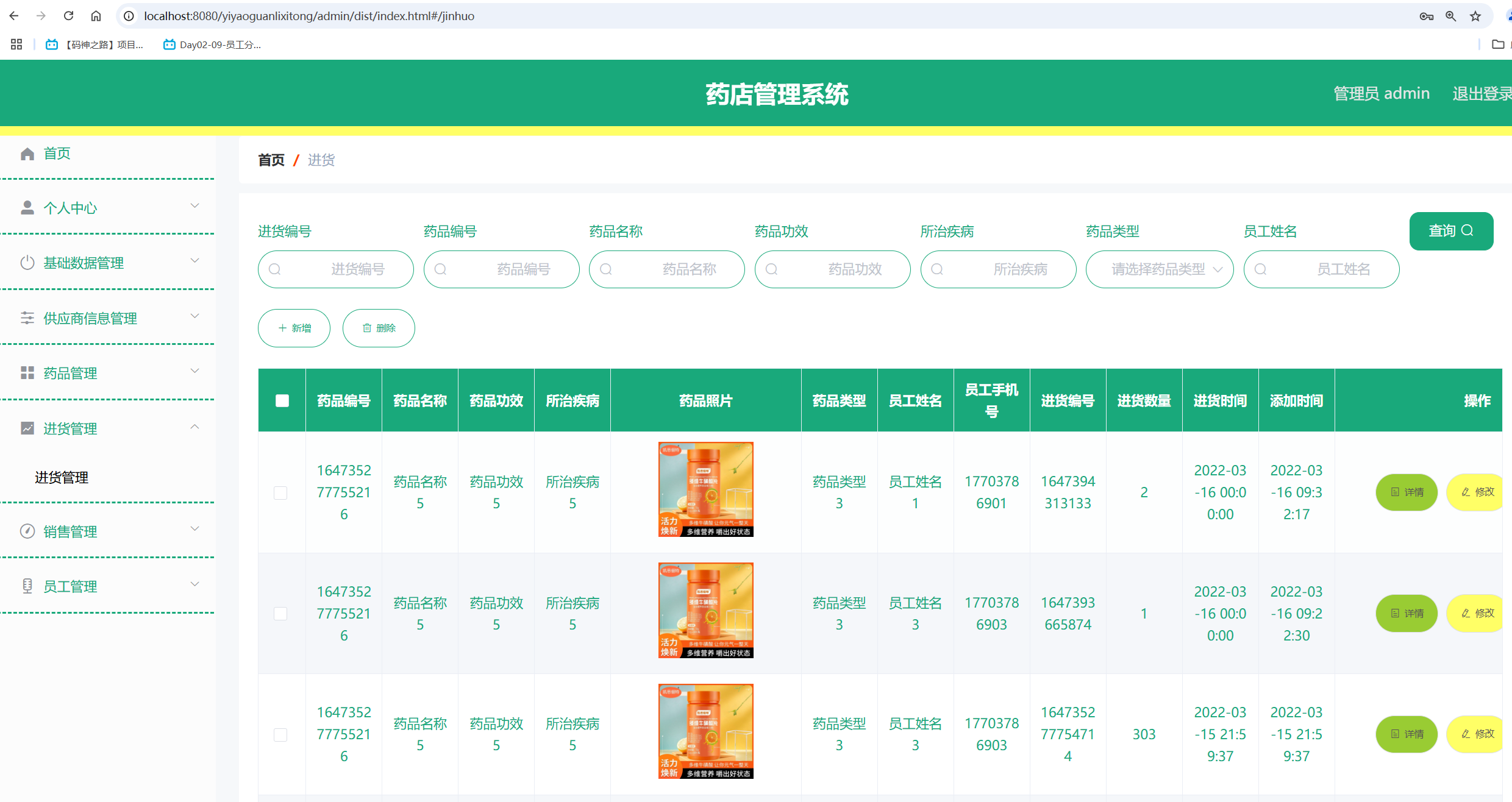The image size is (1512, 802).
Task: Check the row with 进货数量 303
Action: tap(280, 734)
